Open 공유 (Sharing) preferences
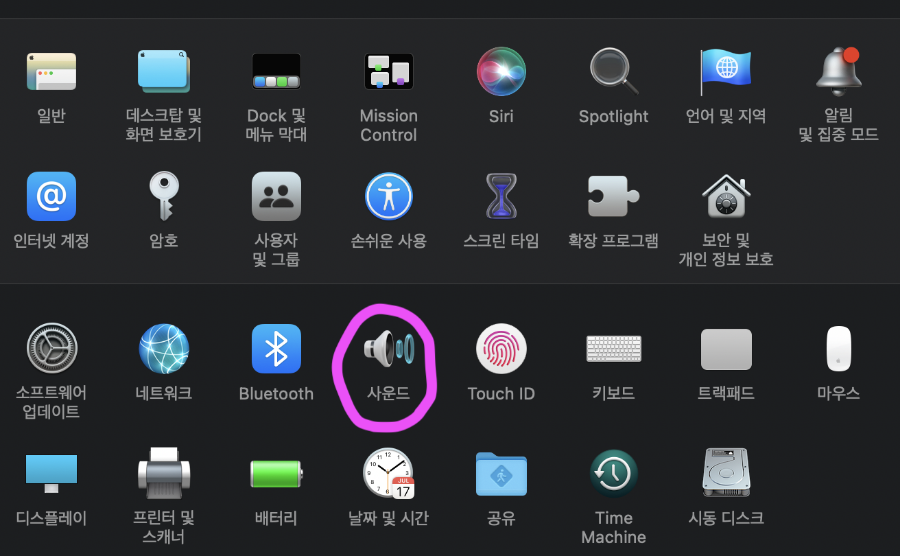This screenshot has width=900, height=556. [501, 473]
